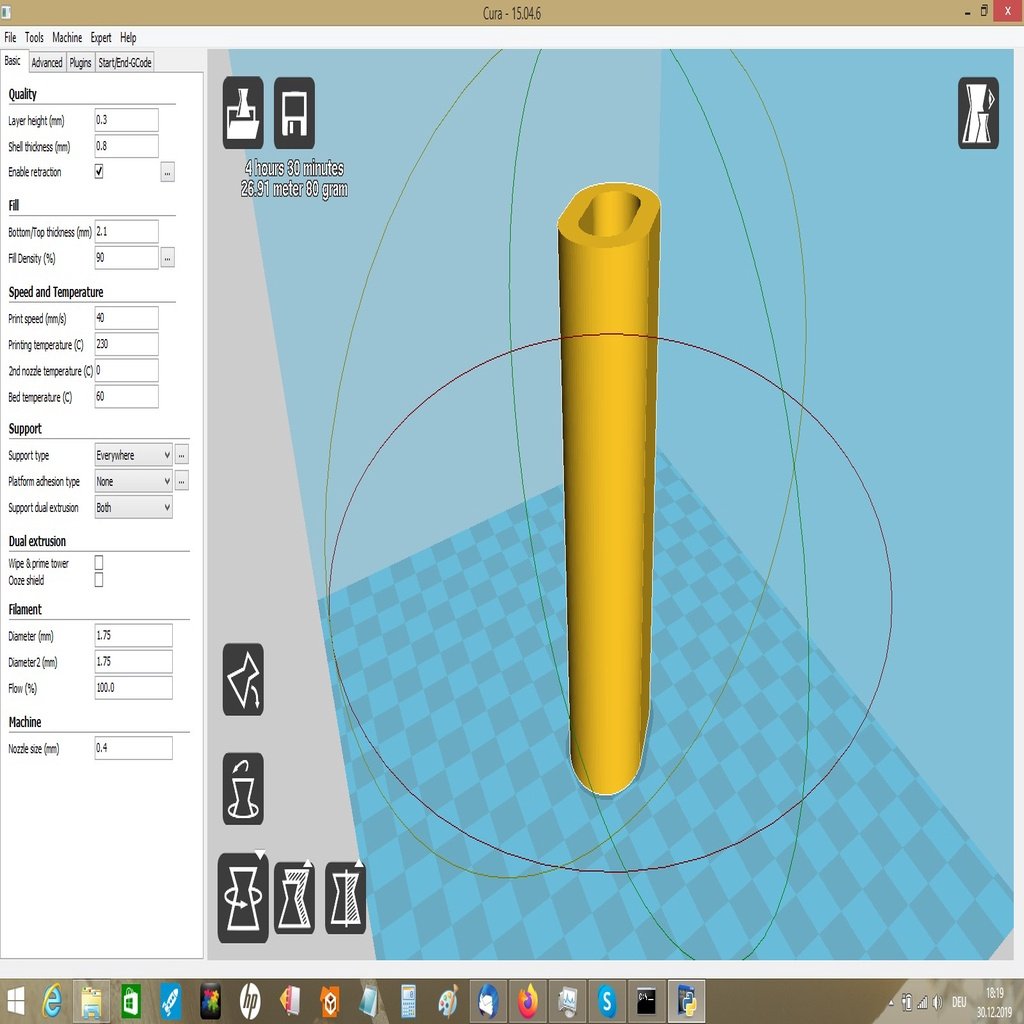Disable the Enable retraction checkbox
Viewport: 1024px width, 1024px height.
pyautogui.click(x=99, y=172)
